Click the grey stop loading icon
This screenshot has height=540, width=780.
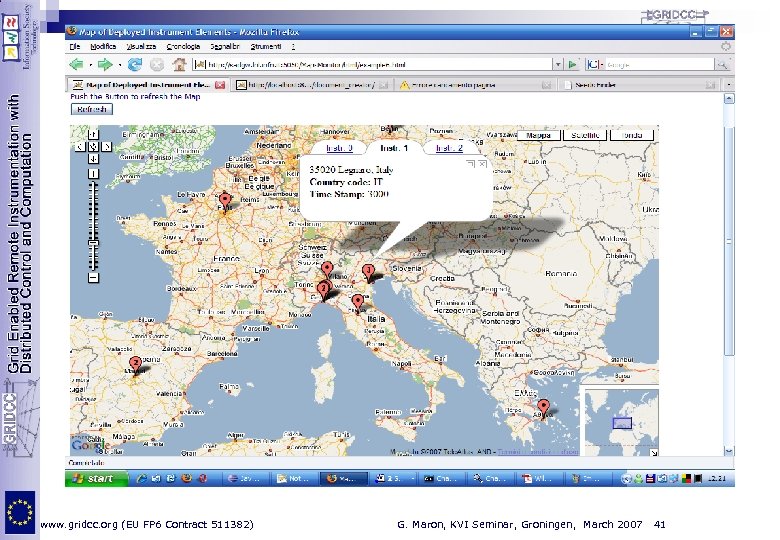pyautogui.click(x=157, y=64)
